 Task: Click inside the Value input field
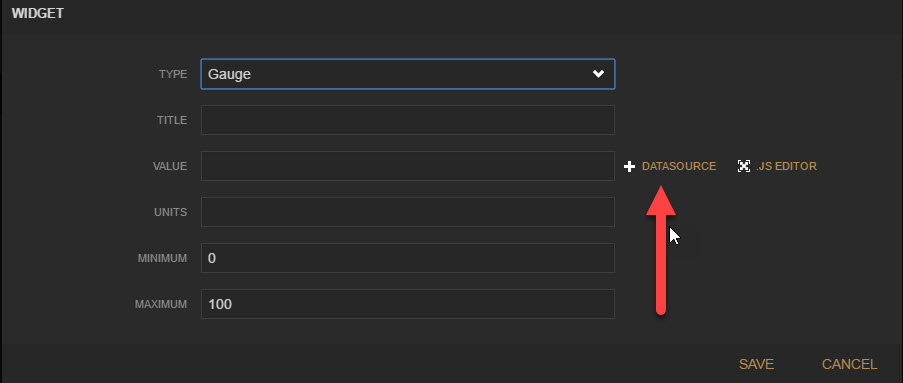(x=408, y=166)
